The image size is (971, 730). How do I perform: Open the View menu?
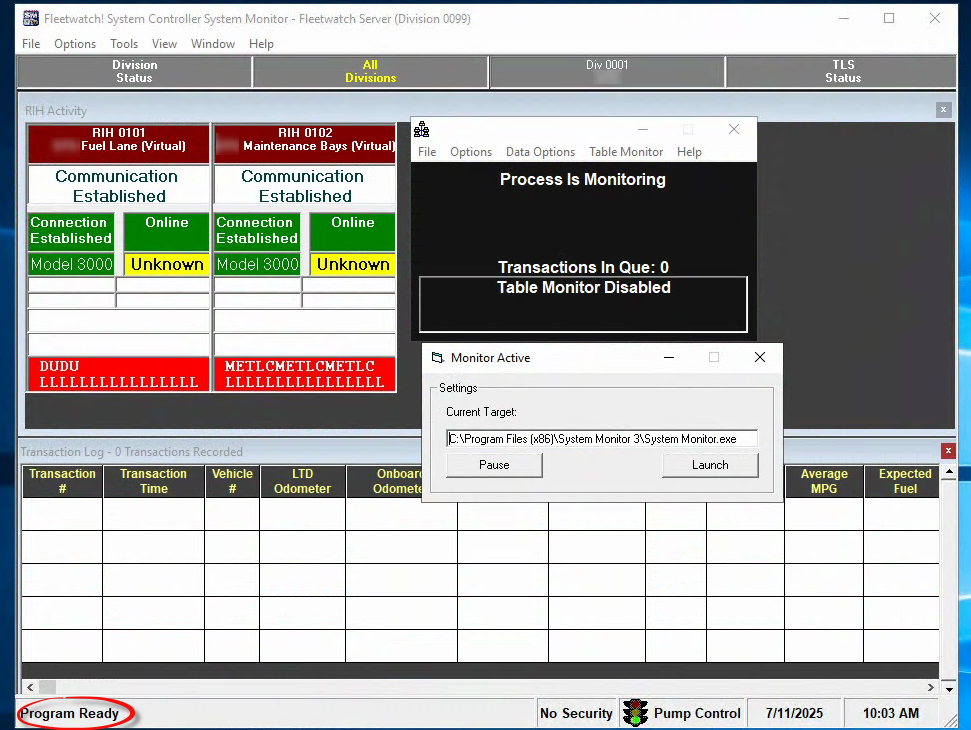(164, 44)
